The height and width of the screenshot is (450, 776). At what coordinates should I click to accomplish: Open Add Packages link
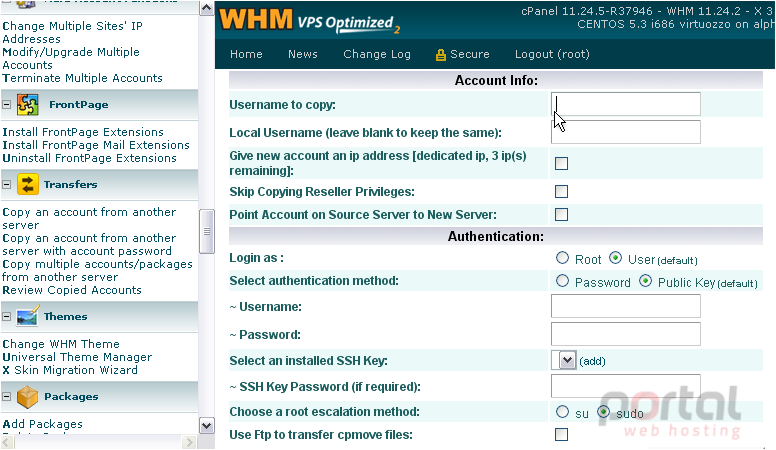click(43, 424)
